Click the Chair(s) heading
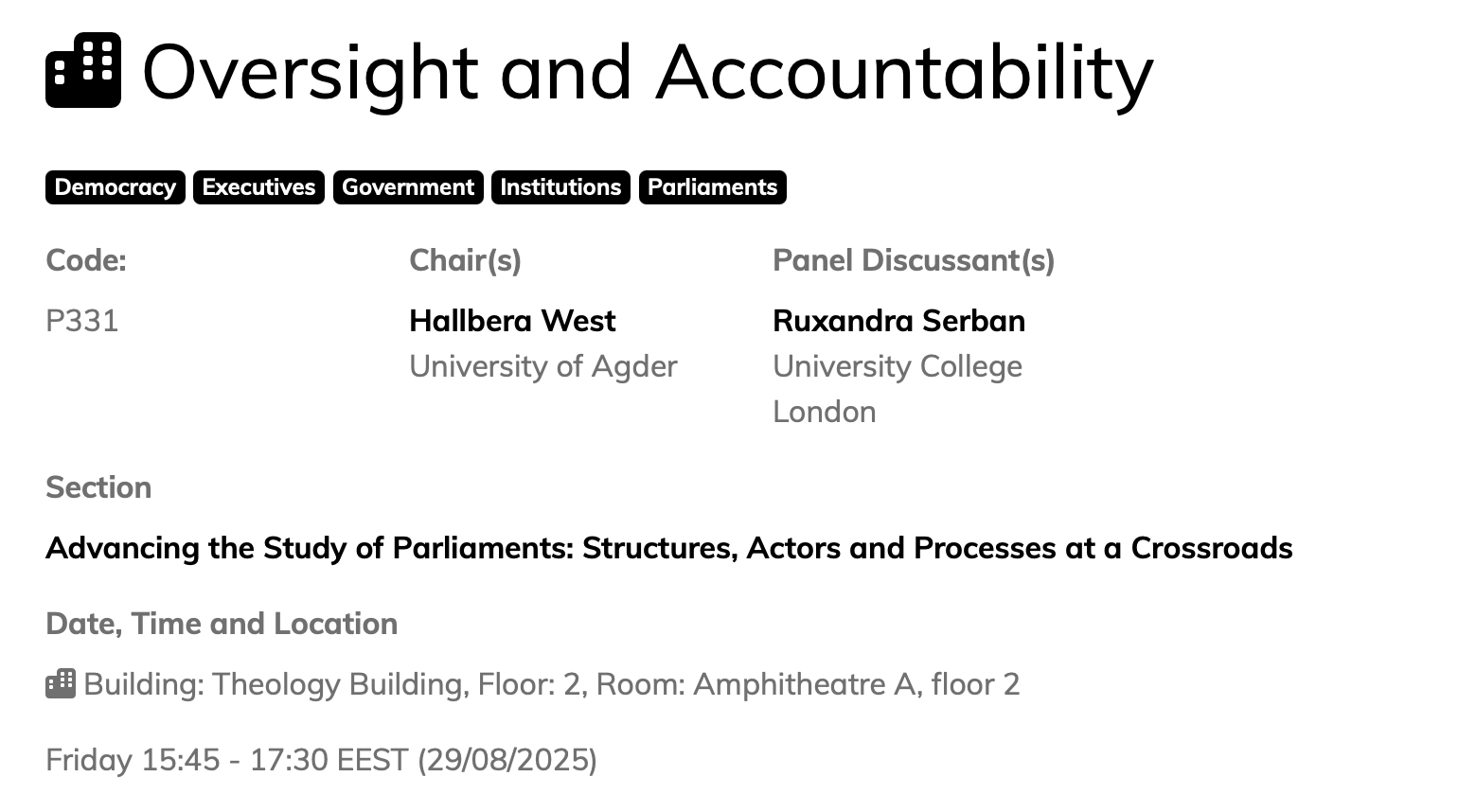 [x=465, y=260]
